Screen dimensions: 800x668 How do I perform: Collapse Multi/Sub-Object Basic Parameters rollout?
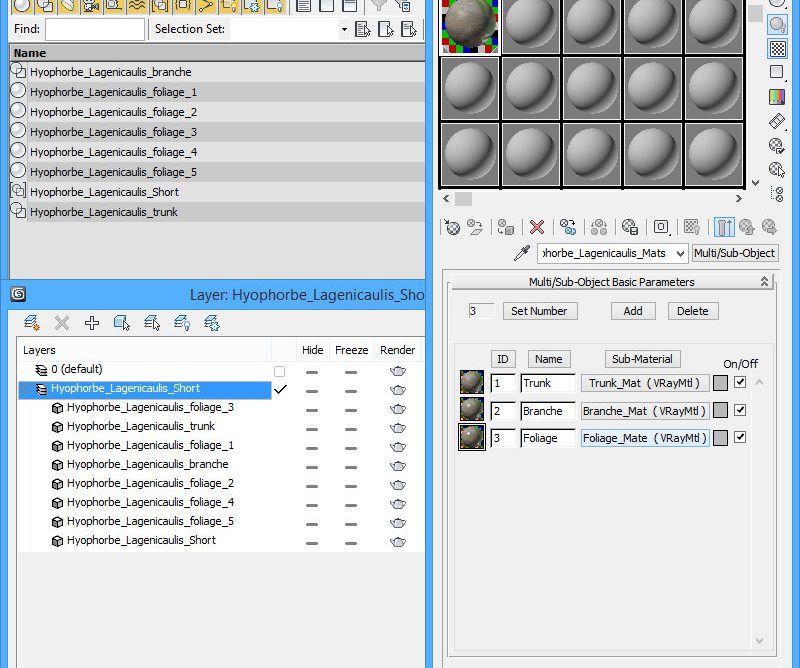click(x=611, y=282)
